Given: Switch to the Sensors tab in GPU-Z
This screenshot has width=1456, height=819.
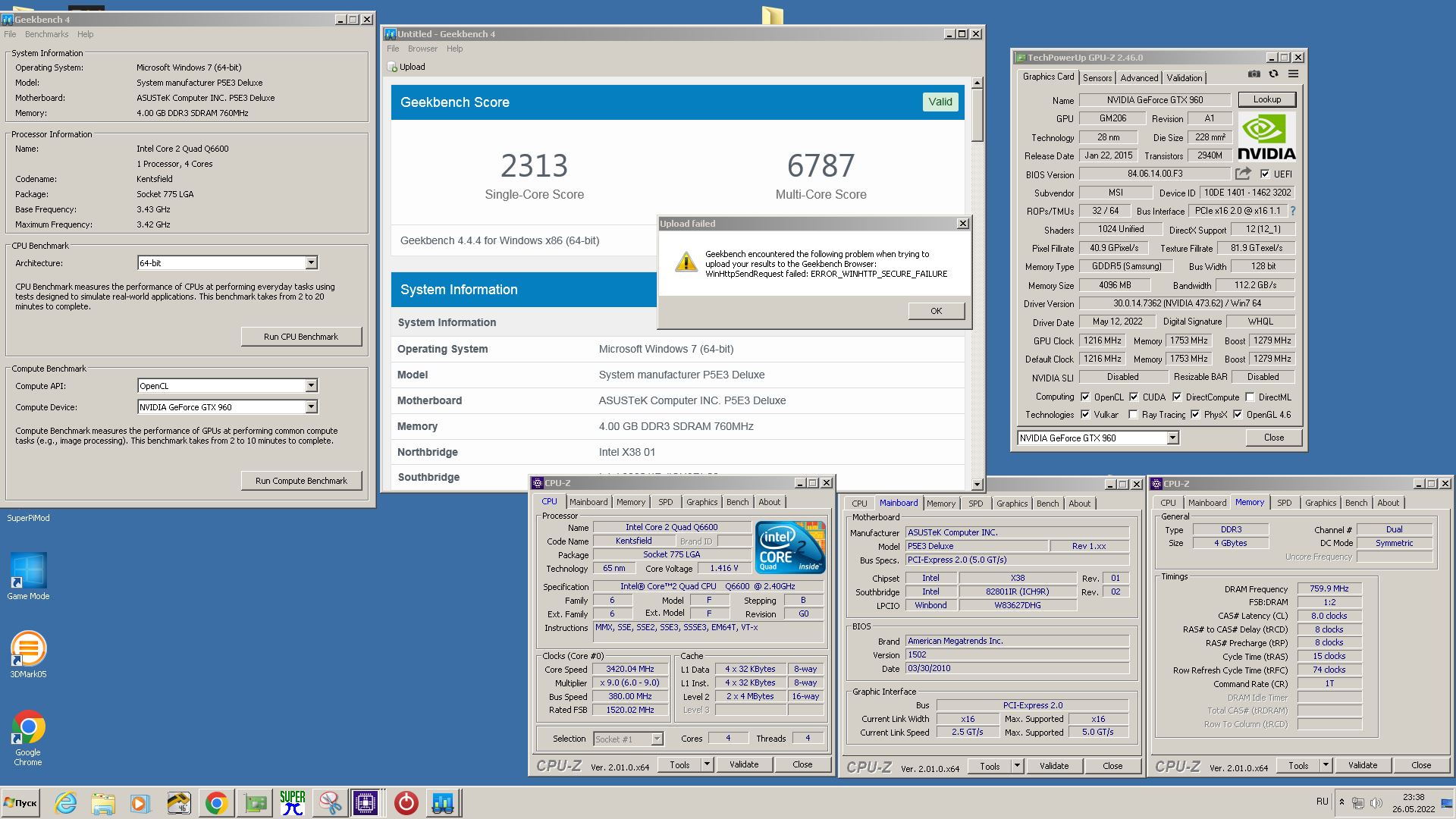Looking at the screenshot, I should pos(1097,77).
